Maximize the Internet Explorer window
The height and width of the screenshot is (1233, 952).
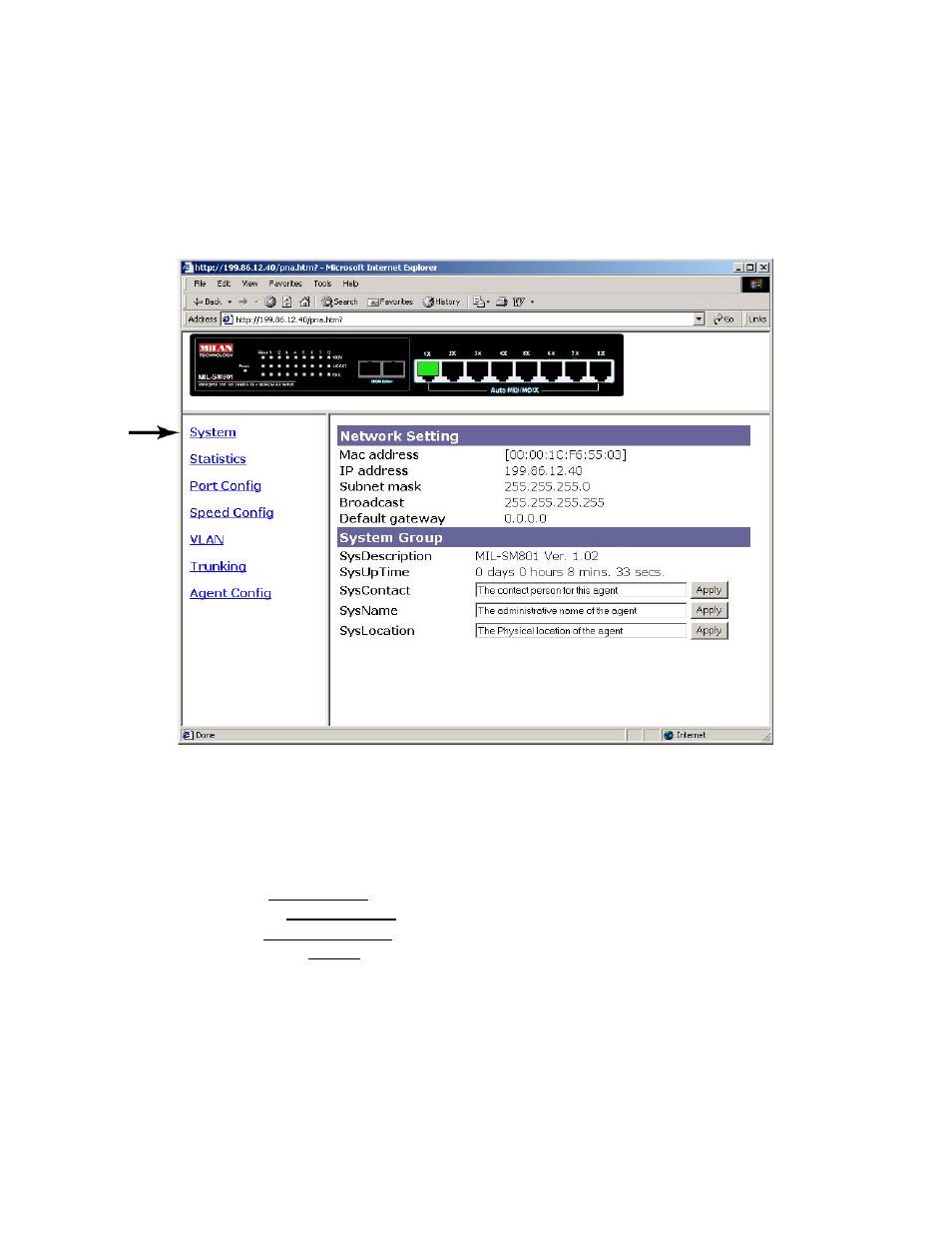pos(750,268)
